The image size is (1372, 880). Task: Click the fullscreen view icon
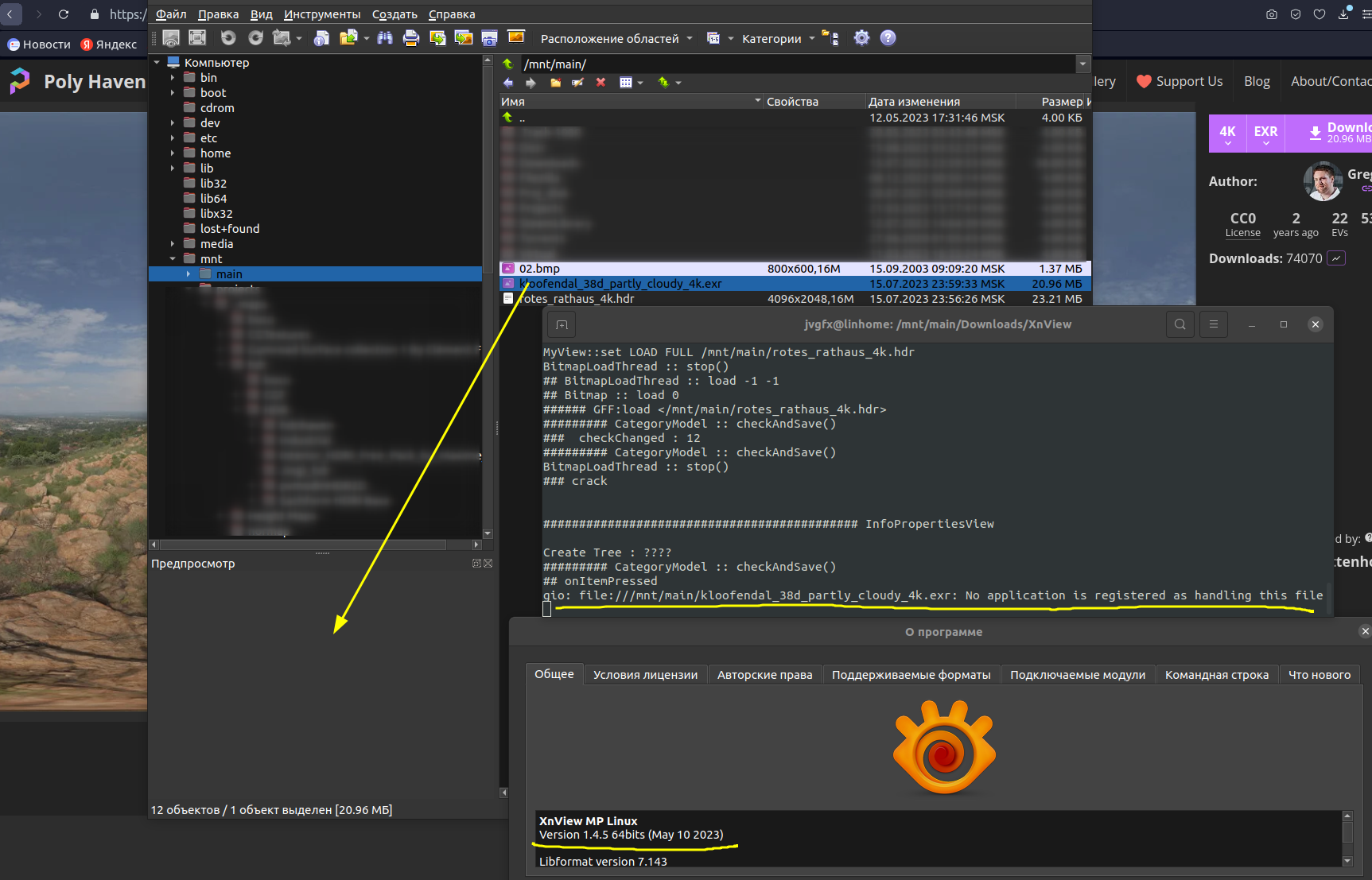tap(197, 38)
